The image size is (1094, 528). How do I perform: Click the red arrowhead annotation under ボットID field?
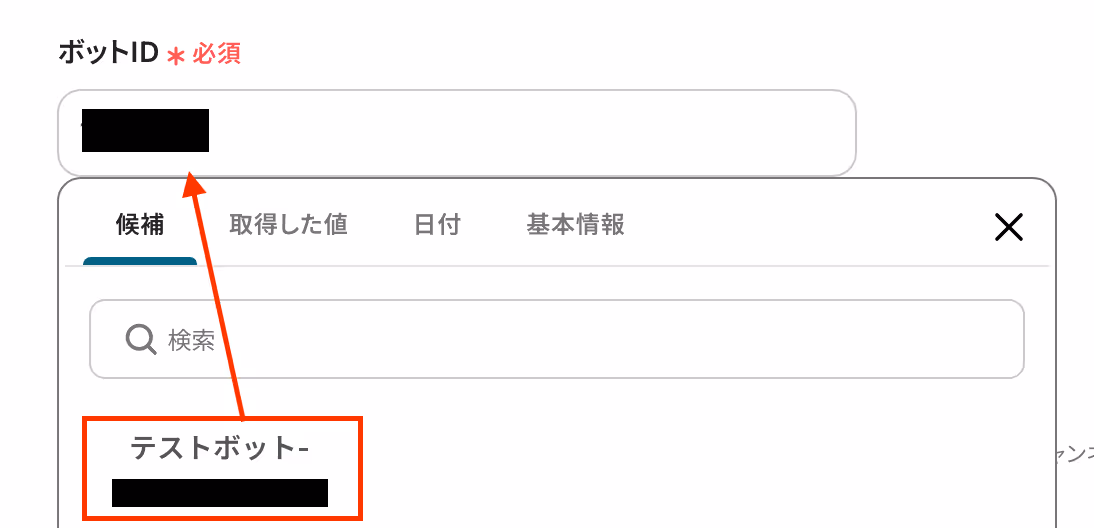point(191,184)
